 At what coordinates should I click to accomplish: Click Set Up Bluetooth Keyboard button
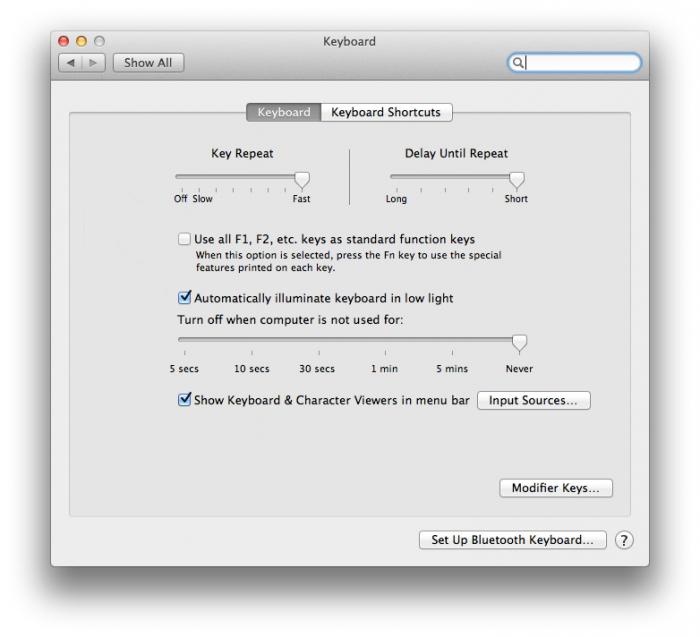[512, 540]
